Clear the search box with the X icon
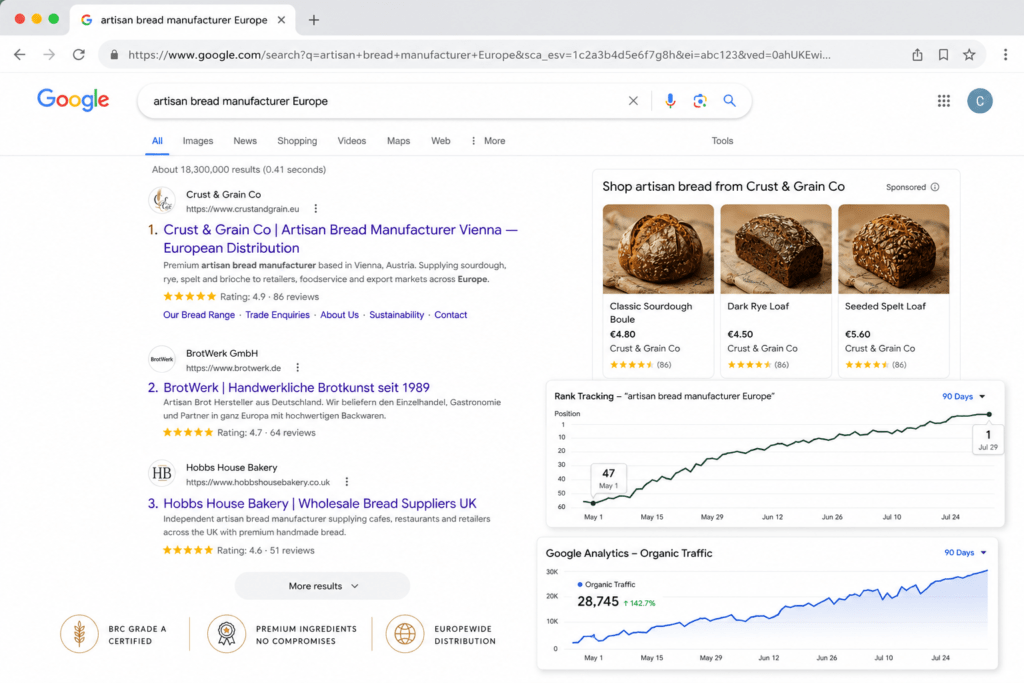Screen dimensions: 1024x683 coord(633,101)
